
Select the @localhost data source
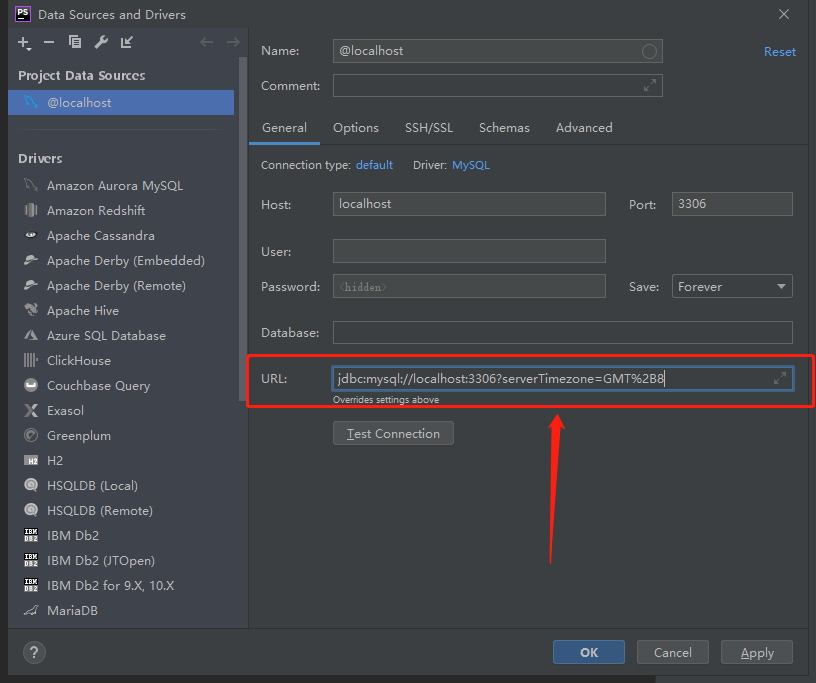pos(121,103)
